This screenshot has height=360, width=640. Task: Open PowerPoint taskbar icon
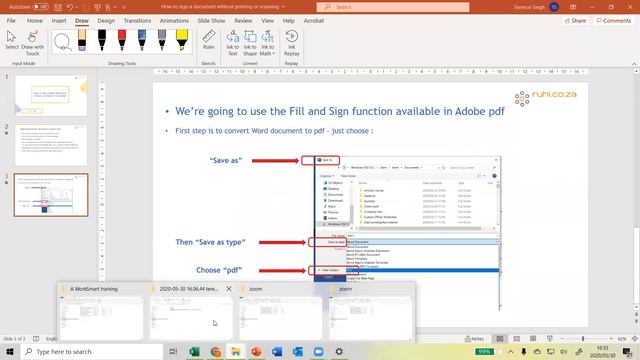[x=256, y=351]
